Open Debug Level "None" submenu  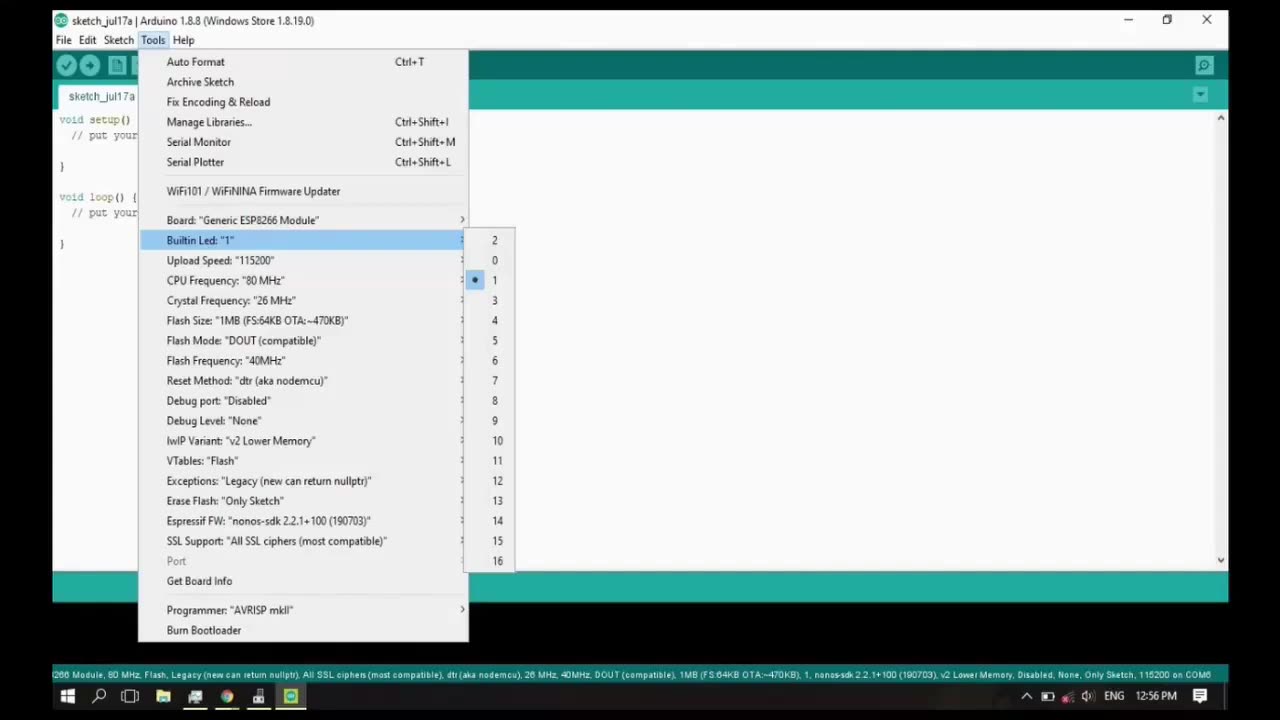[x=303, y=420]
